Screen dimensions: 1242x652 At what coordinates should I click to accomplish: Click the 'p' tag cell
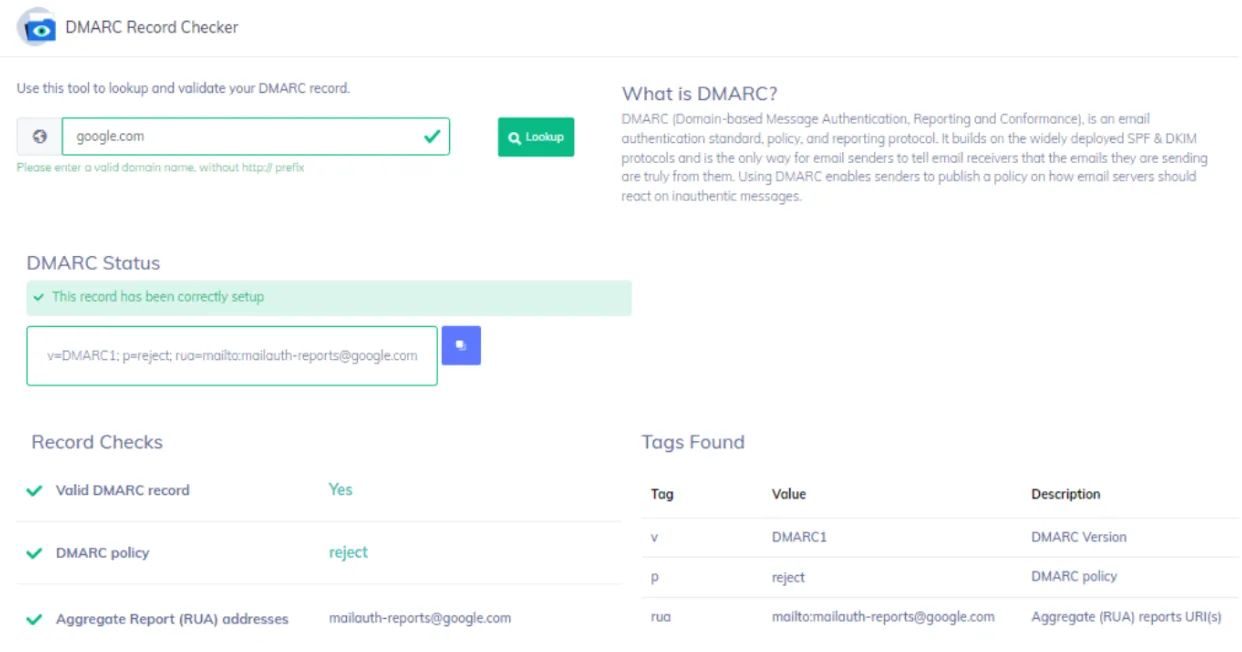point(655,577)
